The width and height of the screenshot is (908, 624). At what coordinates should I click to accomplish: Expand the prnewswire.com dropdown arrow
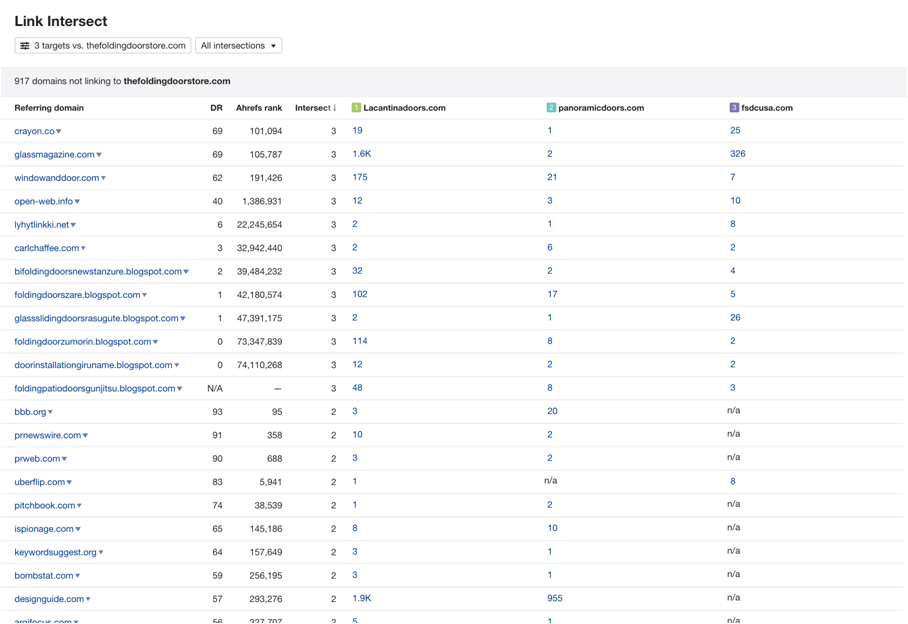coord(86,435)
